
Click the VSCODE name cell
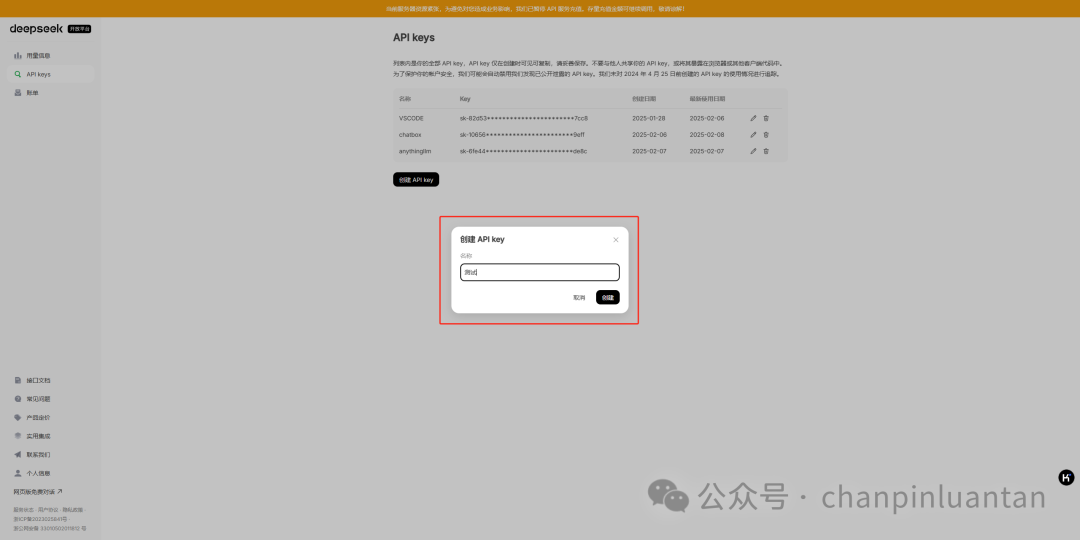coord(411,118)
